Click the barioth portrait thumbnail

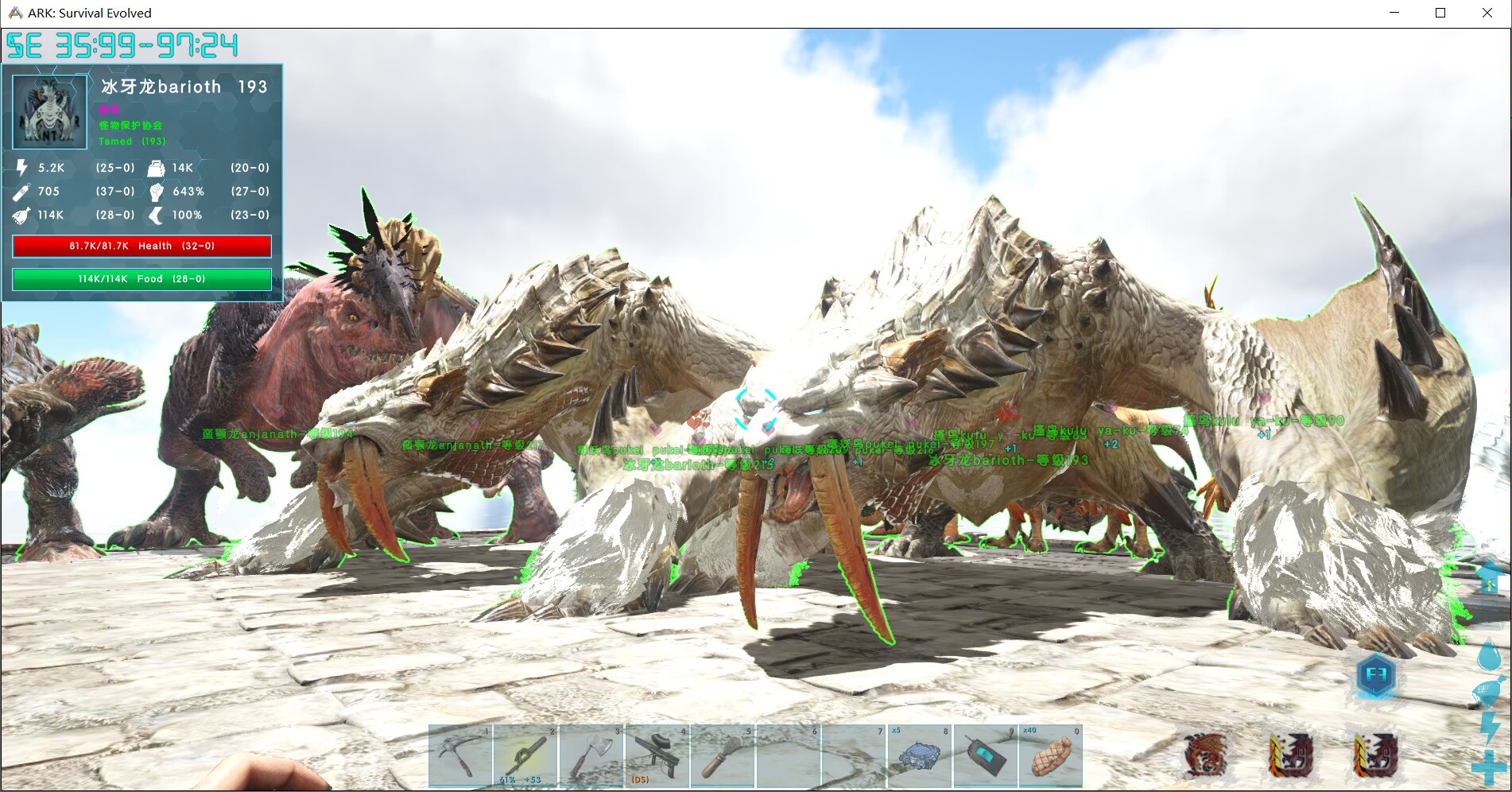49,112
